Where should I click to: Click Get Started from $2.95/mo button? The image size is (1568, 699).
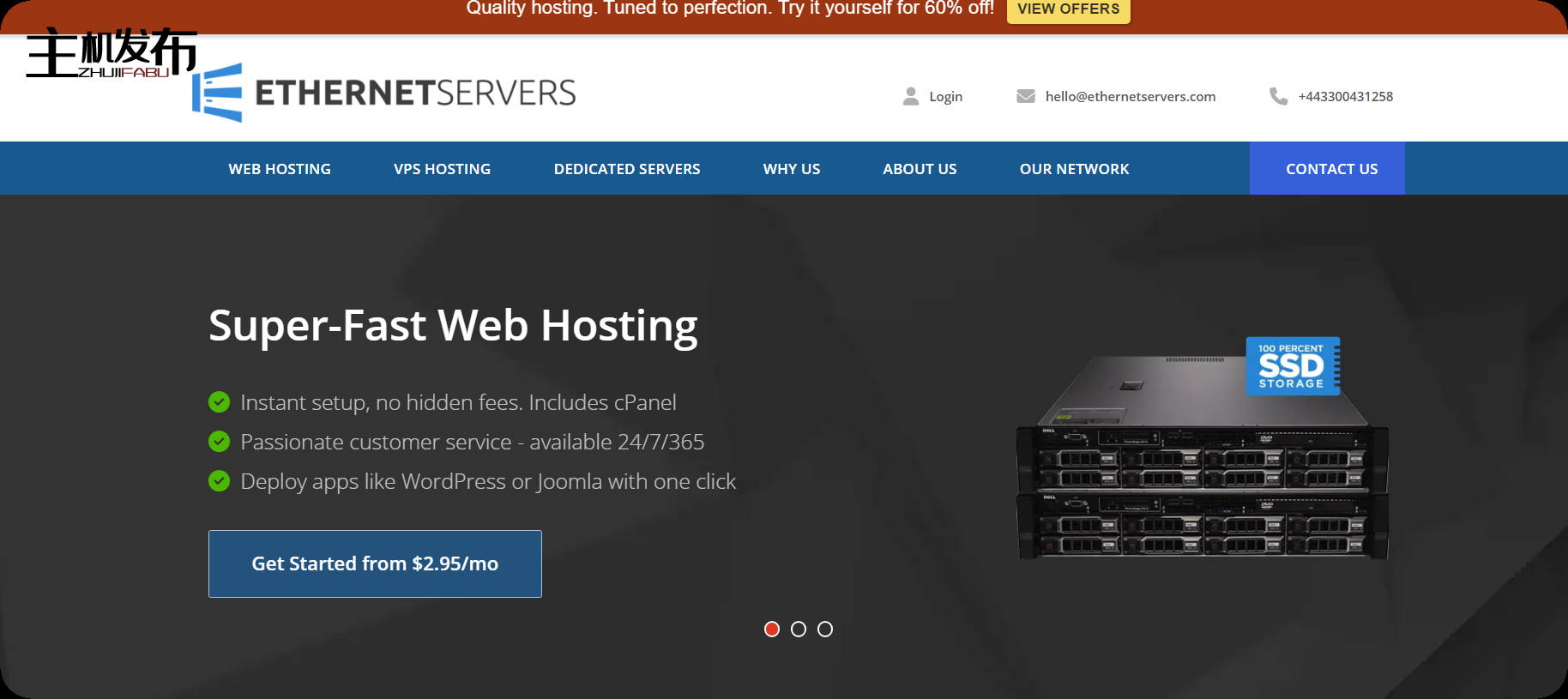point(375,563)
